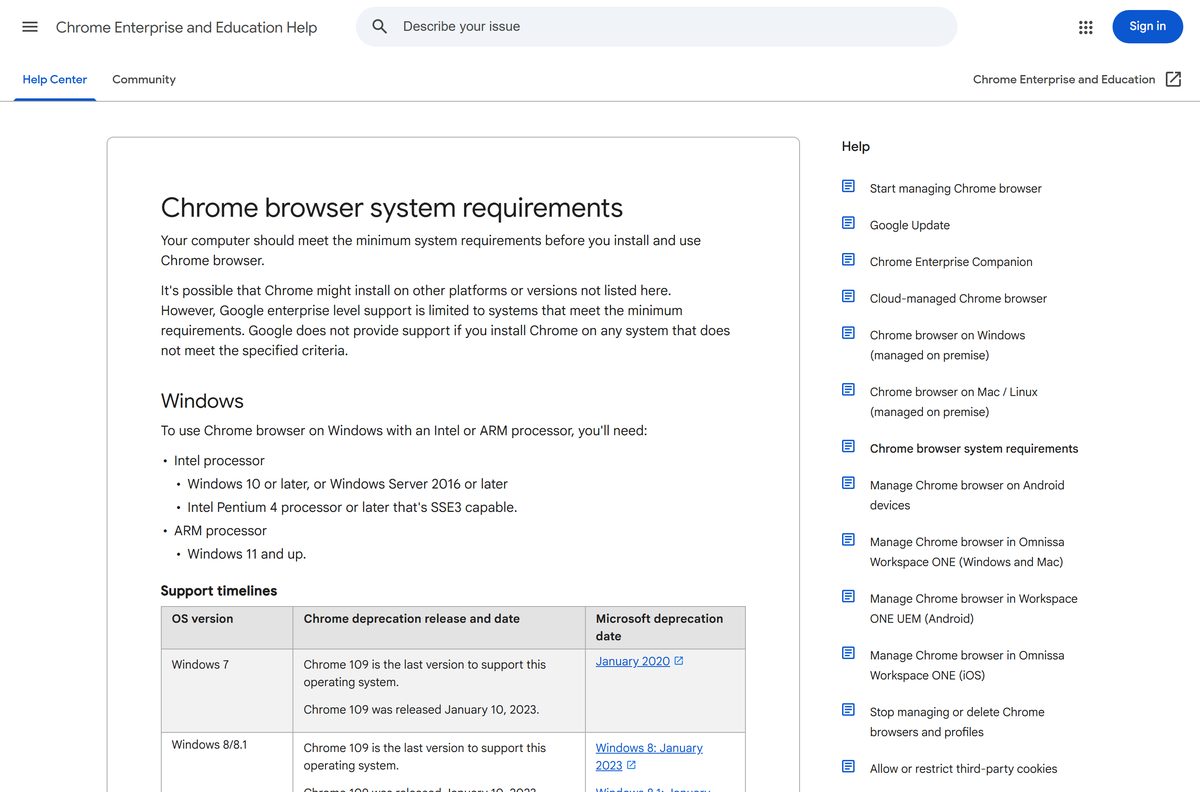Open Allow or restrict third-party cookies article
1200x792 pixels.
point(963,768)
